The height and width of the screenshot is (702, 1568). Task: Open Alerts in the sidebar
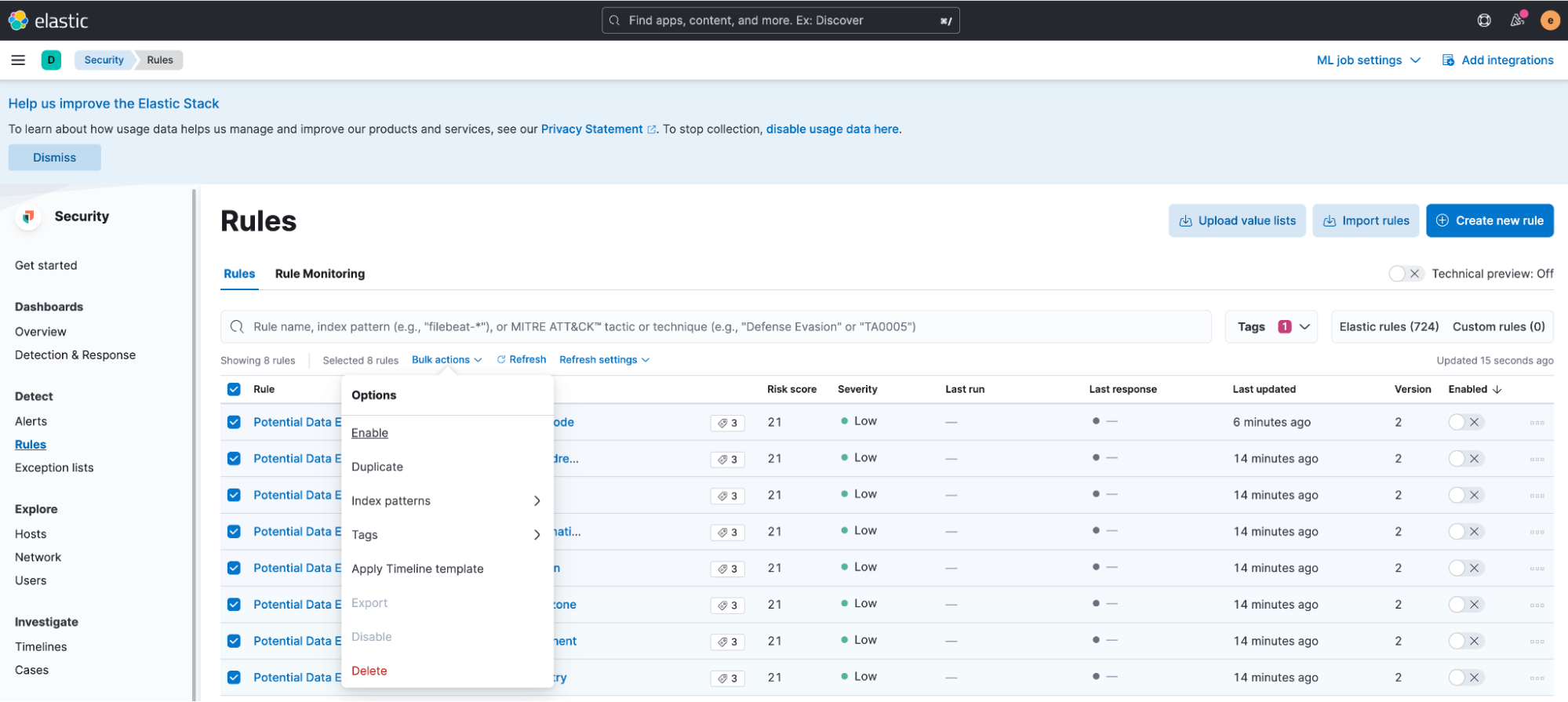[x=31, y=421]
